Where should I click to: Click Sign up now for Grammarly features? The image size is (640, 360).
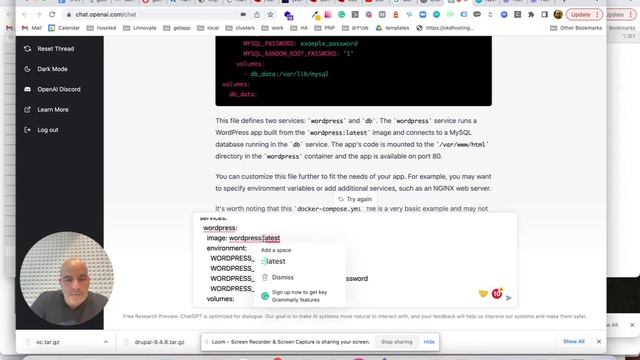point(299,296)
